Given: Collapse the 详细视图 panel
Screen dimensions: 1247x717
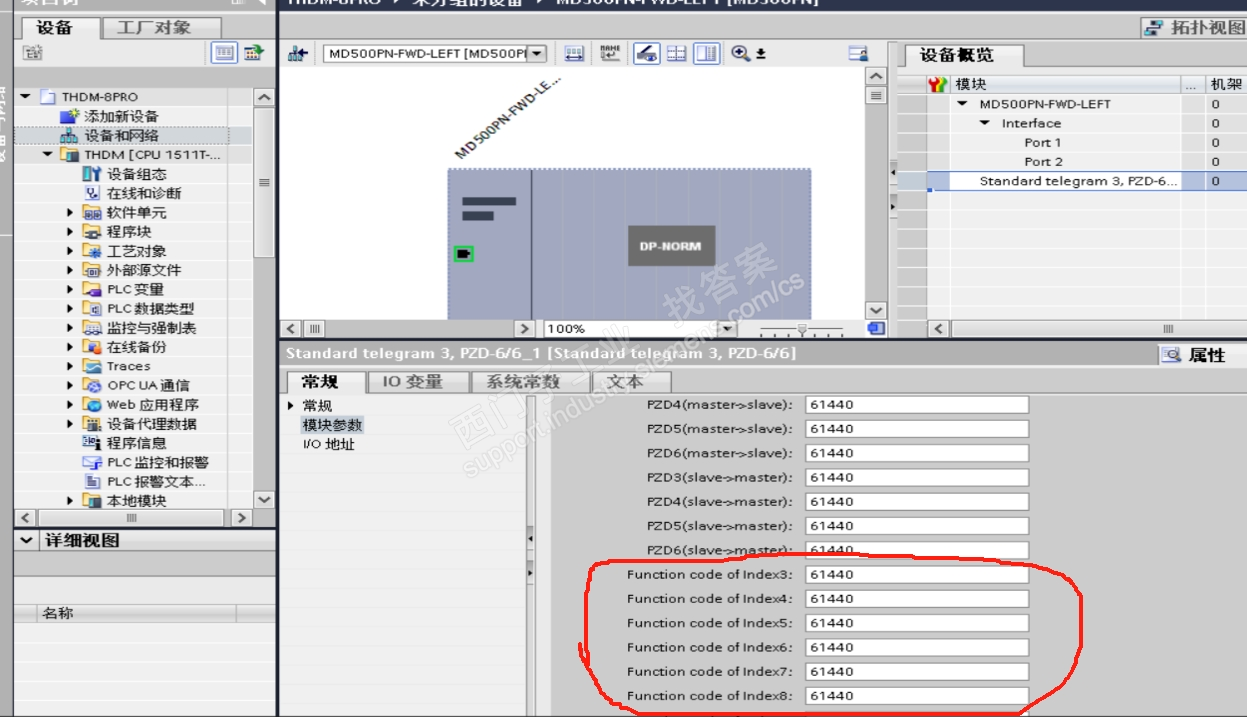Looking at the screenshot, I should click(27, 540).
